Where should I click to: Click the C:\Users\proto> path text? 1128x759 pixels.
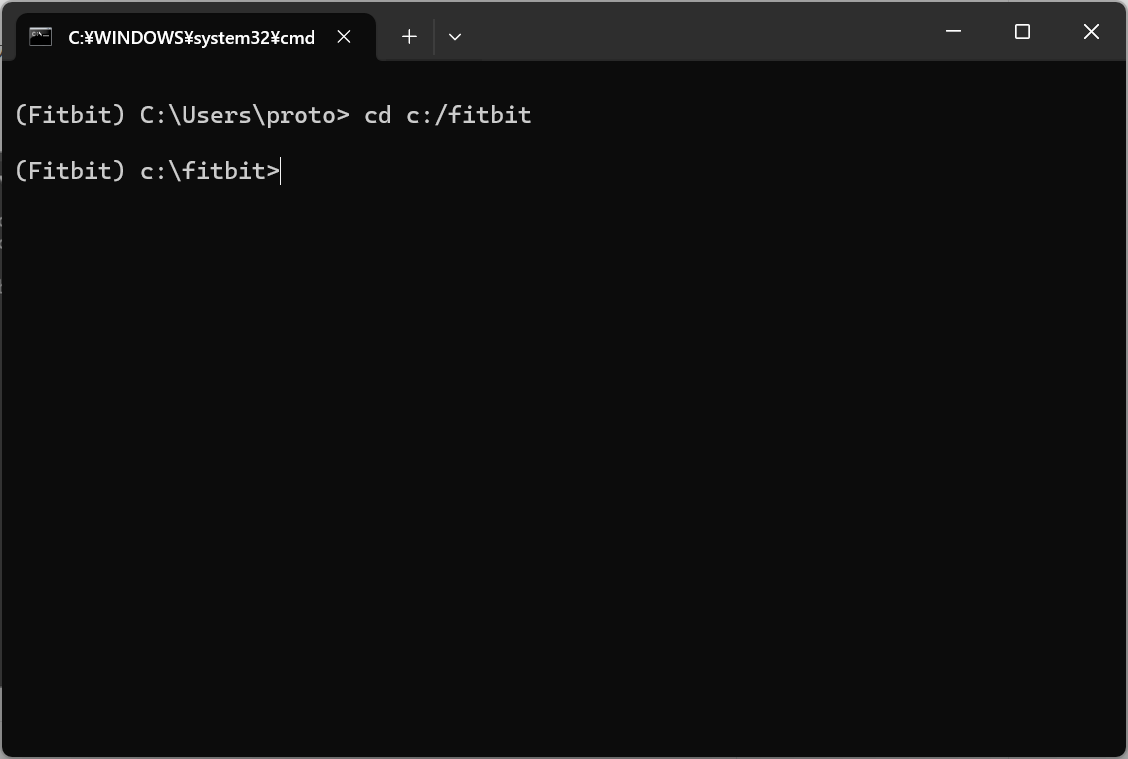pos(244,115)
